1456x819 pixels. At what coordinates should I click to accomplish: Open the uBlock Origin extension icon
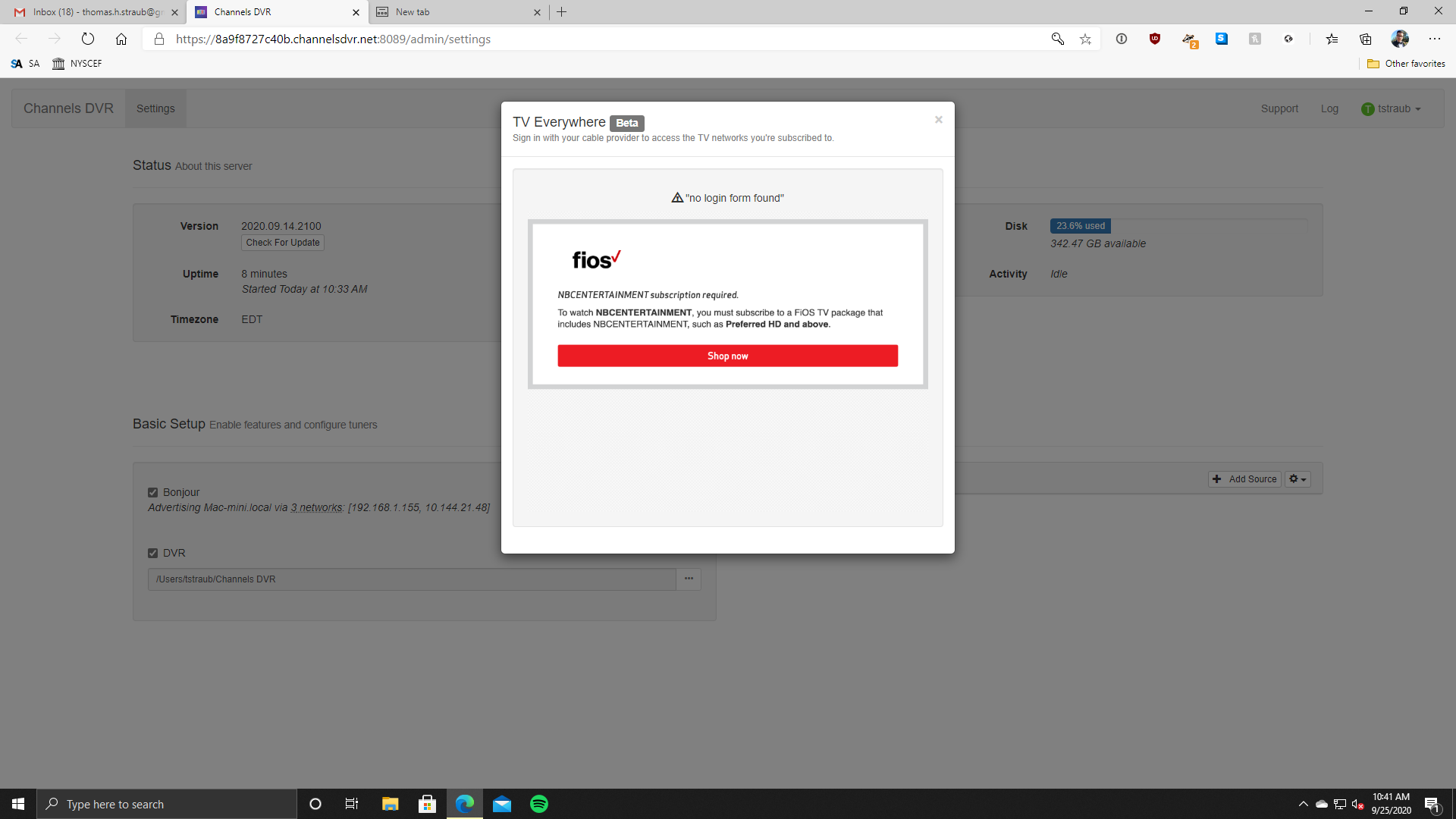[1154, 39]
